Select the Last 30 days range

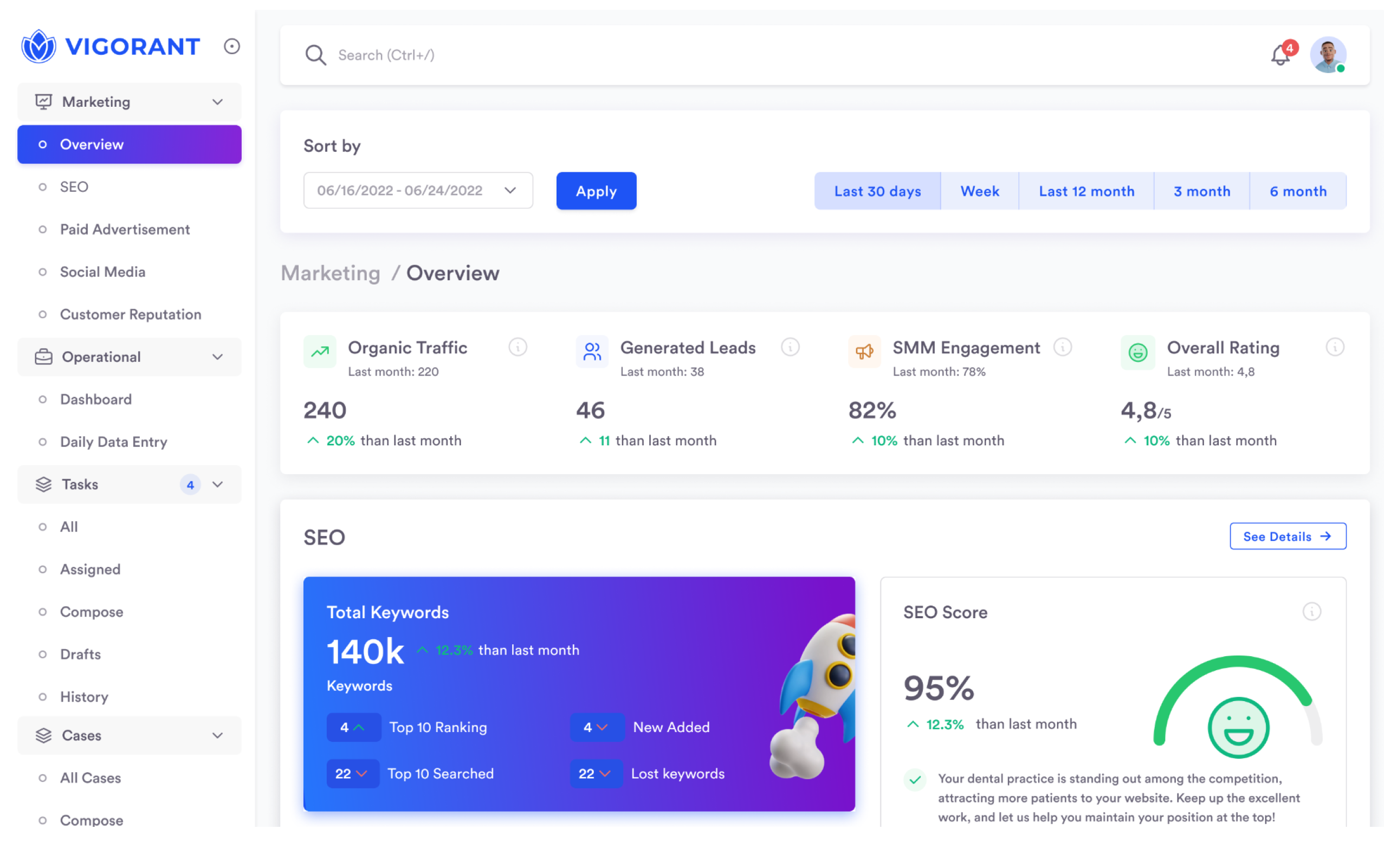coord(877,191)
